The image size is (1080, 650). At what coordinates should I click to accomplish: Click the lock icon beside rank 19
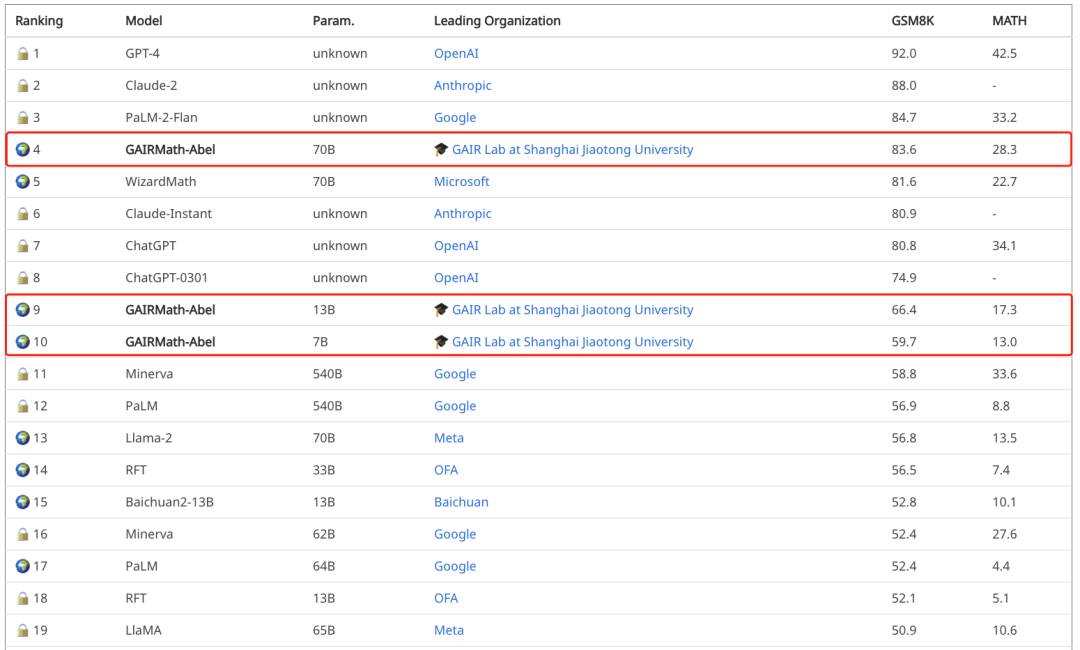click(x=23, y=630)
